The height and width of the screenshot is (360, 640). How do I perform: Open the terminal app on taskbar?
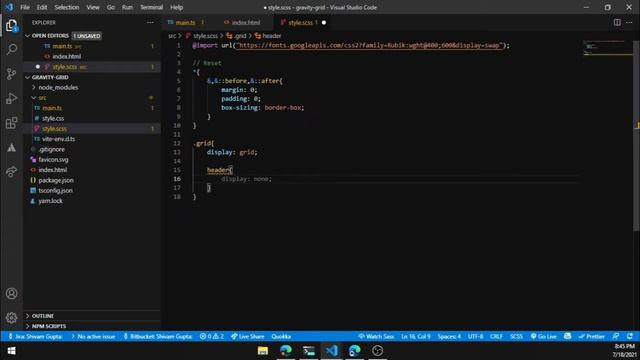tap(309, 351)
